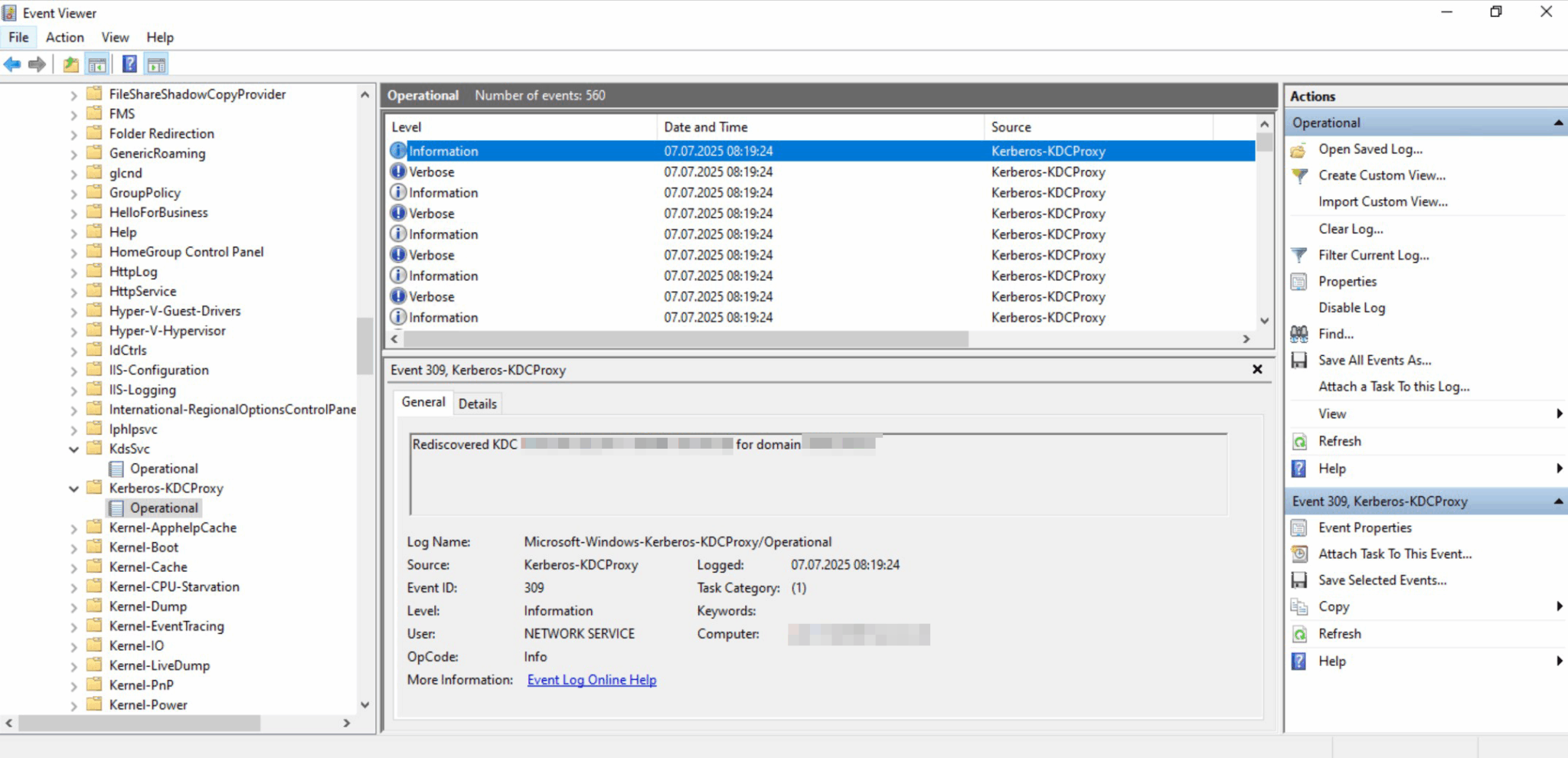Open the Event Log Online Help link

[591, 679]
